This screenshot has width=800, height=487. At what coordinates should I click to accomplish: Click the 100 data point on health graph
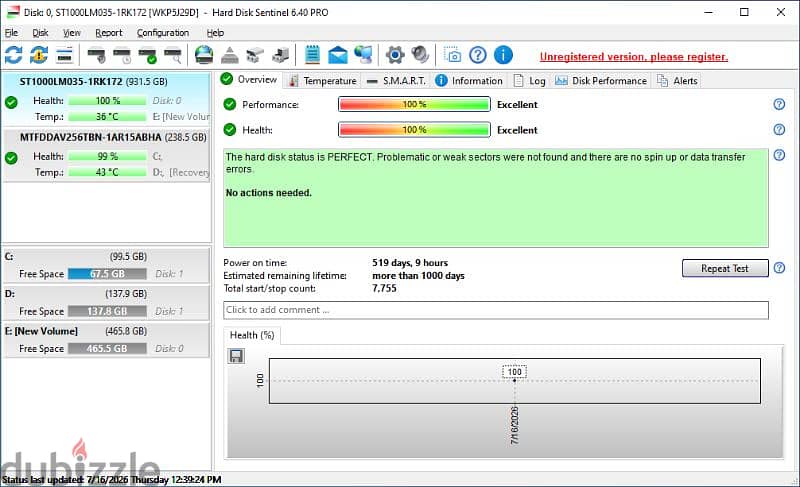point(514,379)
